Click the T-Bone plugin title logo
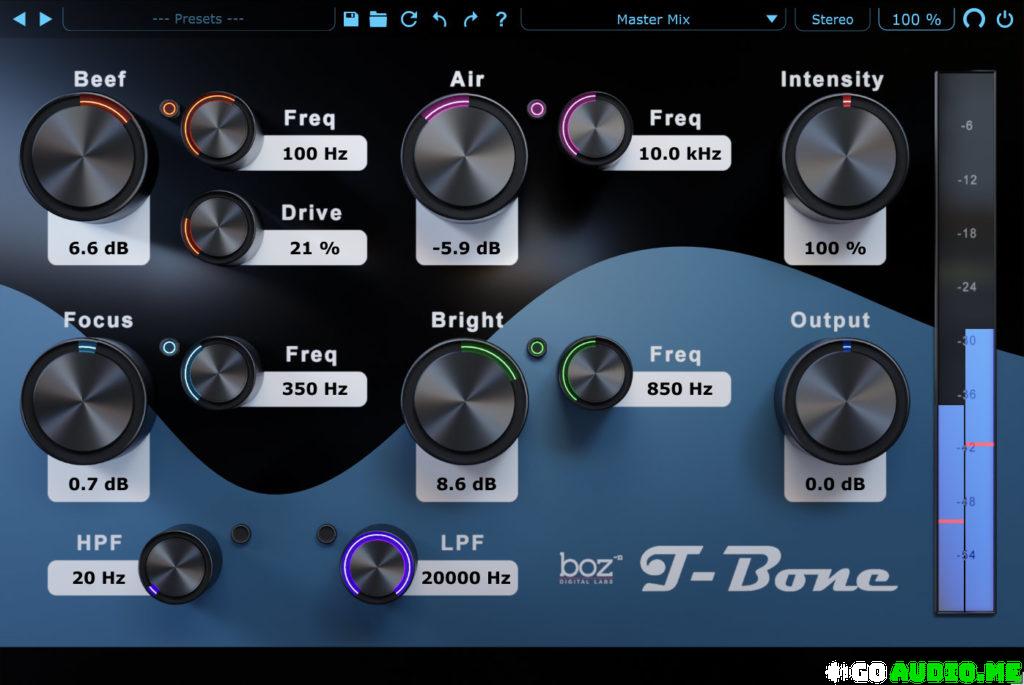This screenshot has height=685, width=1024. coord(768,569)
